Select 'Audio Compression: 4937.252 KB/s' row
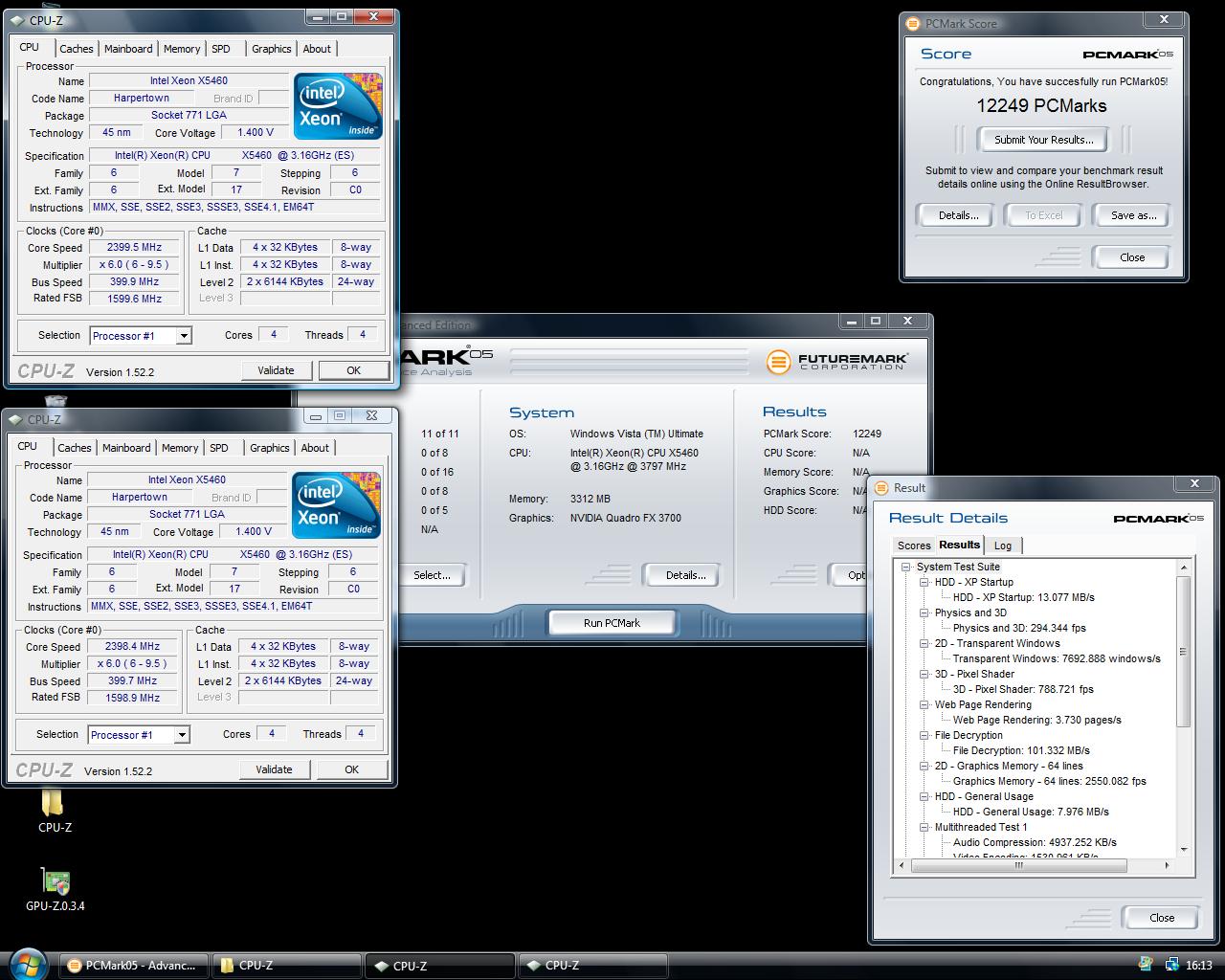This screenshot has height=980, width=1225. coord(1035,842)
